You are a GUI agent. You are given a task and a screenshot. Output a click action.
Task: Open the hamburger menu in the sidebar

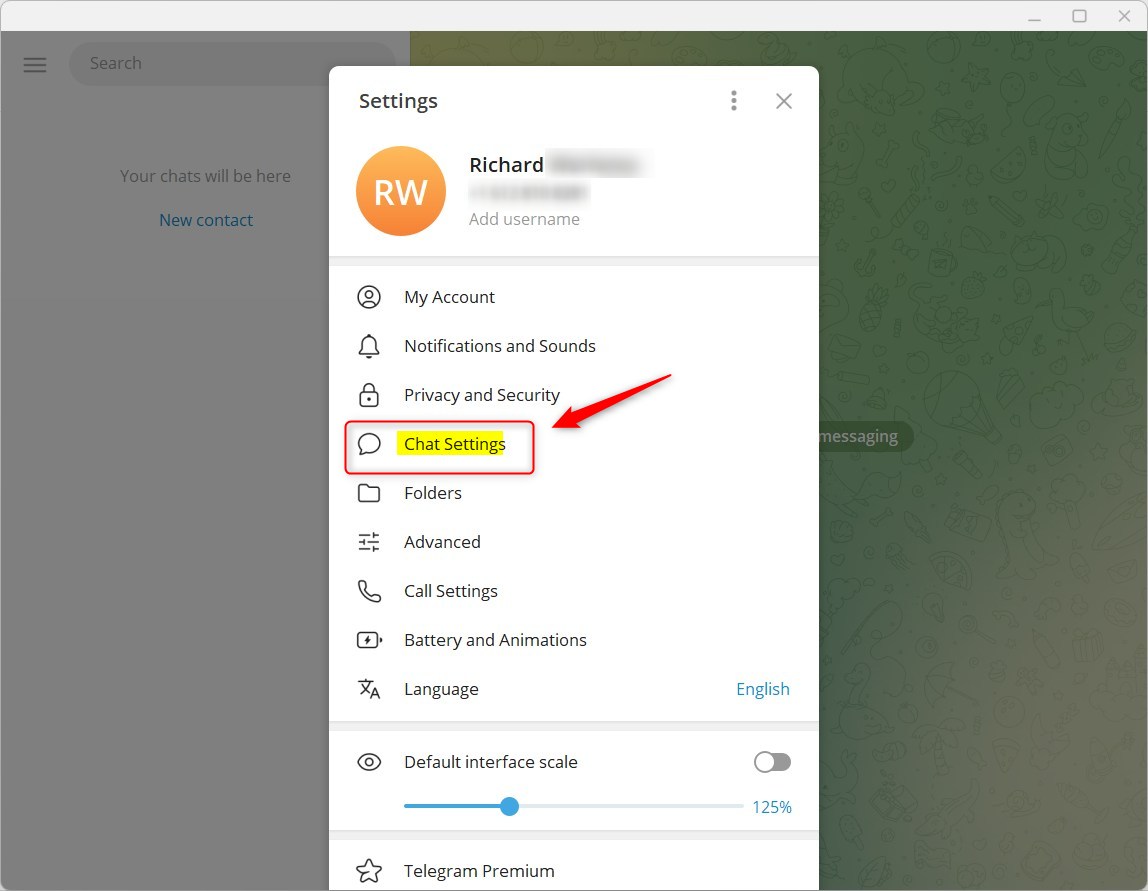pyautogui.click(x=34, y=64)
